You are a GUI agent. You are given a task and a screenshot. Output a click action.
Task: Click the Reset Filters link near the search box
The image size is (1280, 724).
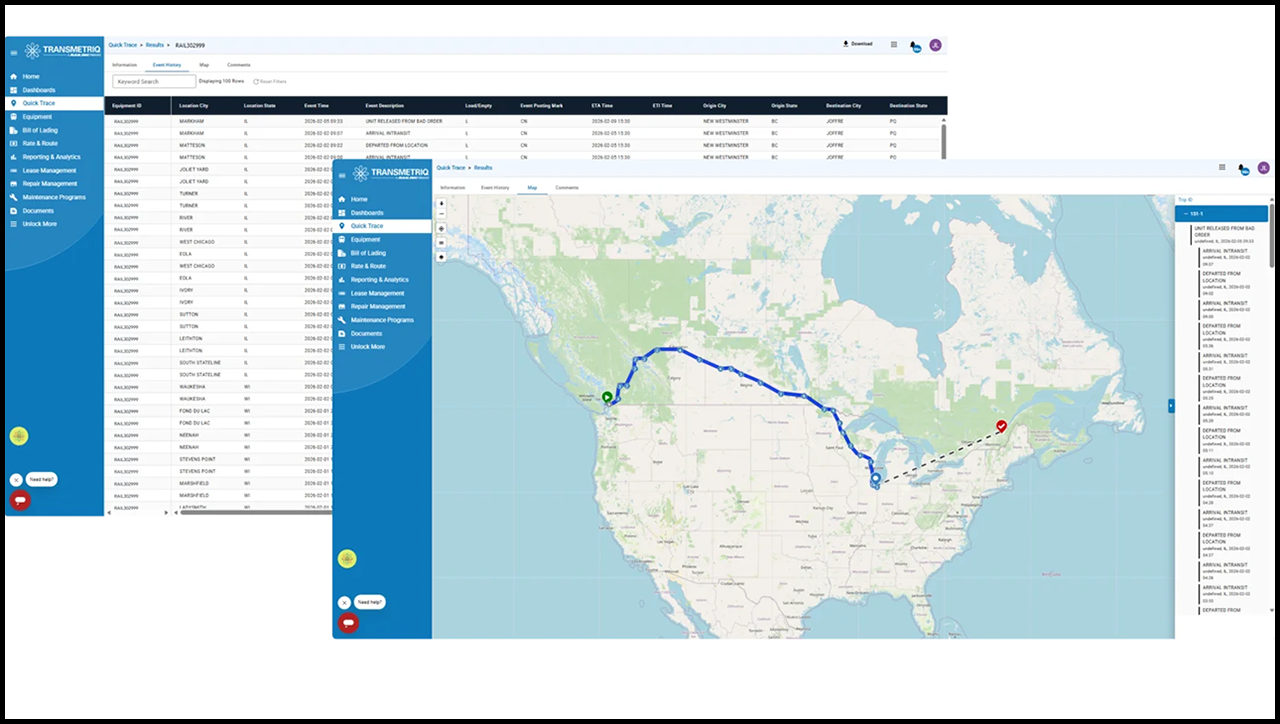click(x=270, y=81)
